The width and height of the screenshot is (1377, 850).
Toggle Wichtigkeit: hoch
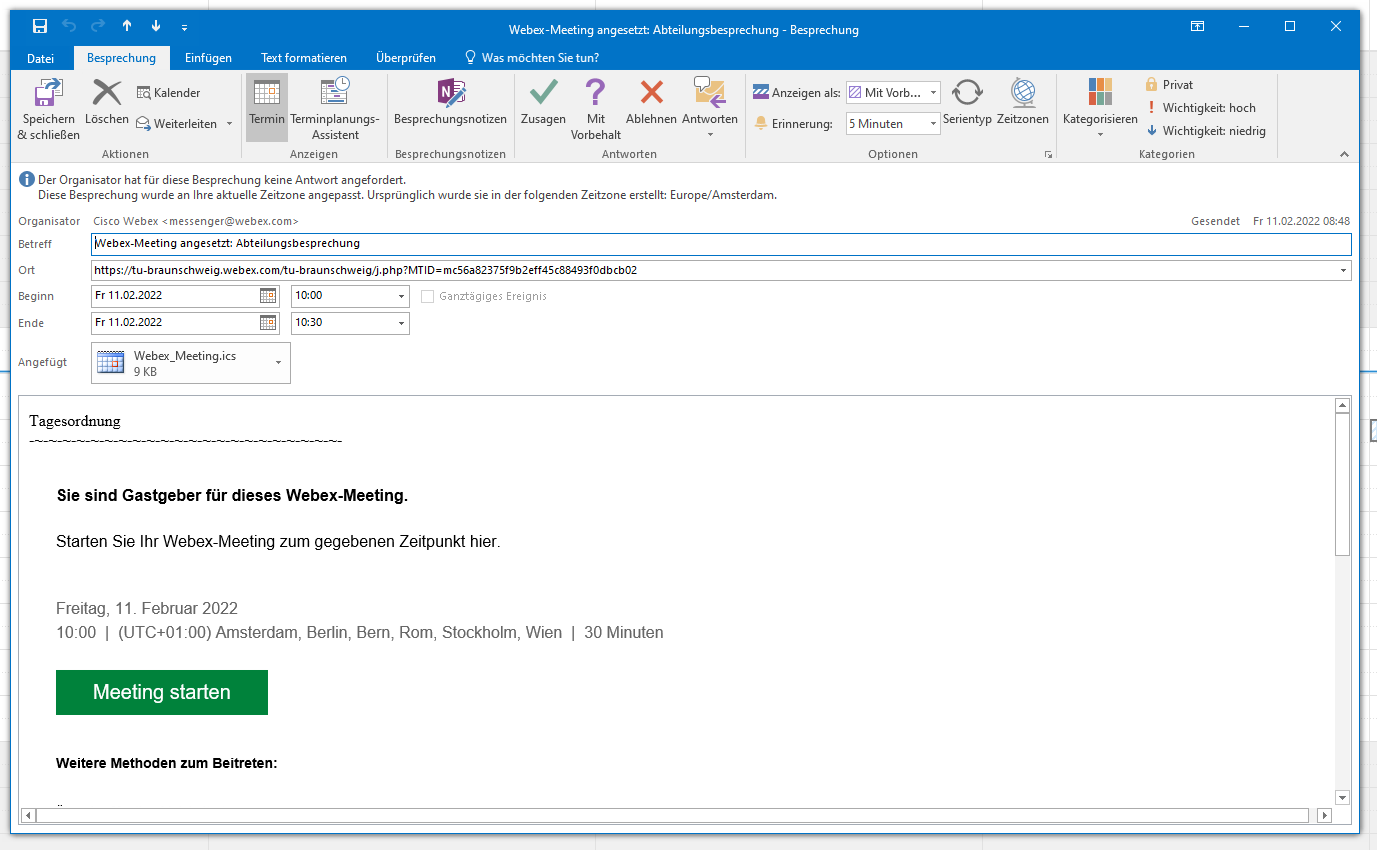[1200, 108]
